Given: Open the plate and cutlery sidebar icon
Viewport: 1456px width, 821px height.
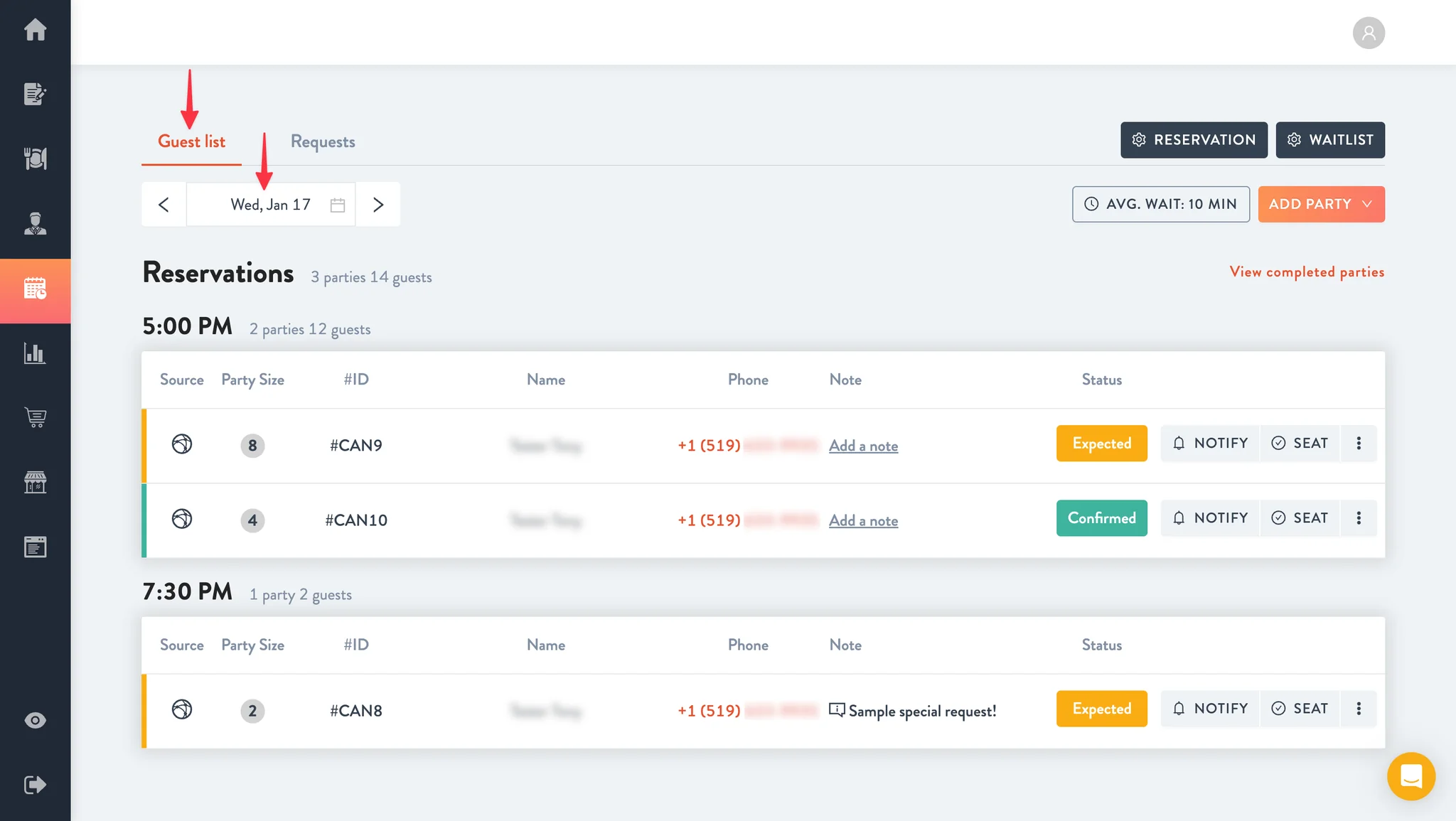Looking at the screenshot, I should coord(35,159).
